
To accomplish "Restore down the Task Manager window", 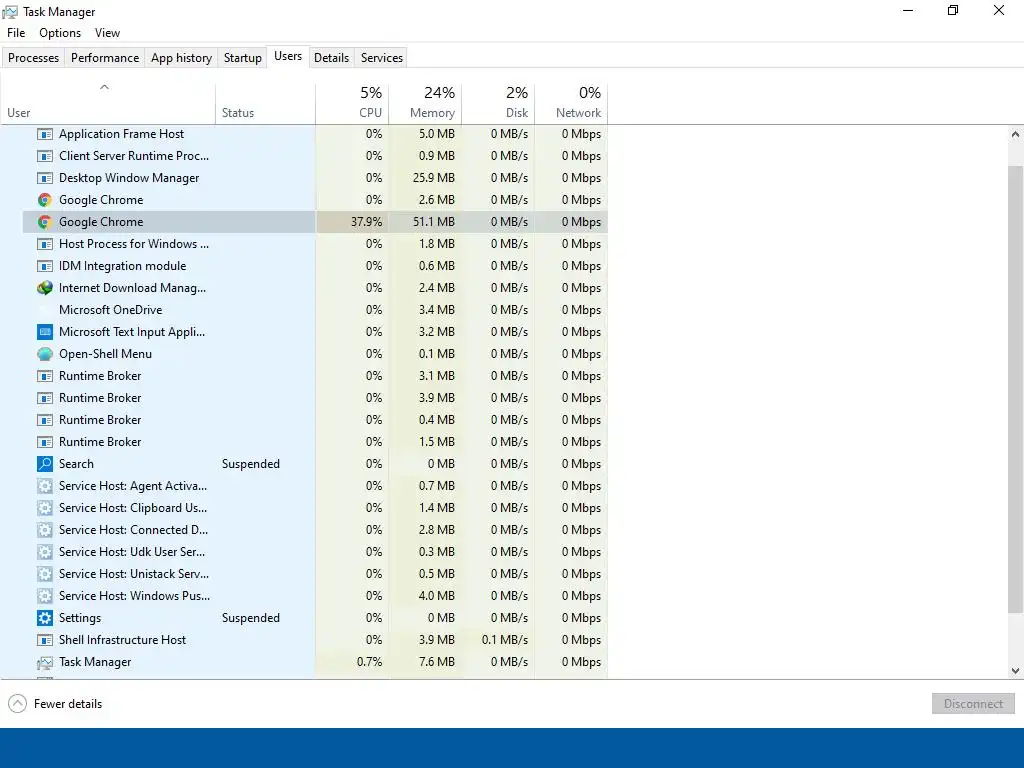I will point(953,10).
